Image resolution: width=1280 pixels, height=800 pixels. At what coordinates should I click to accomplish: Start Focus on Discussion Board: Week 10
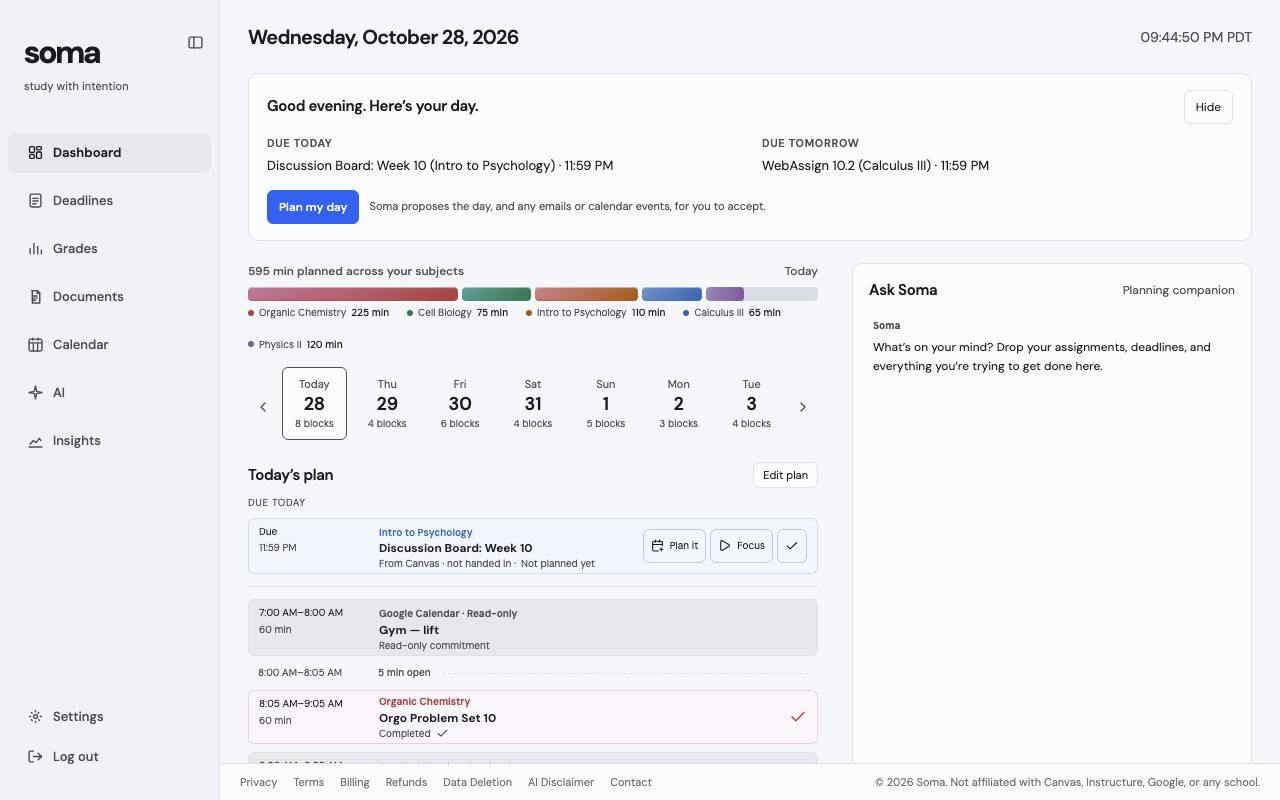(741, 546)
